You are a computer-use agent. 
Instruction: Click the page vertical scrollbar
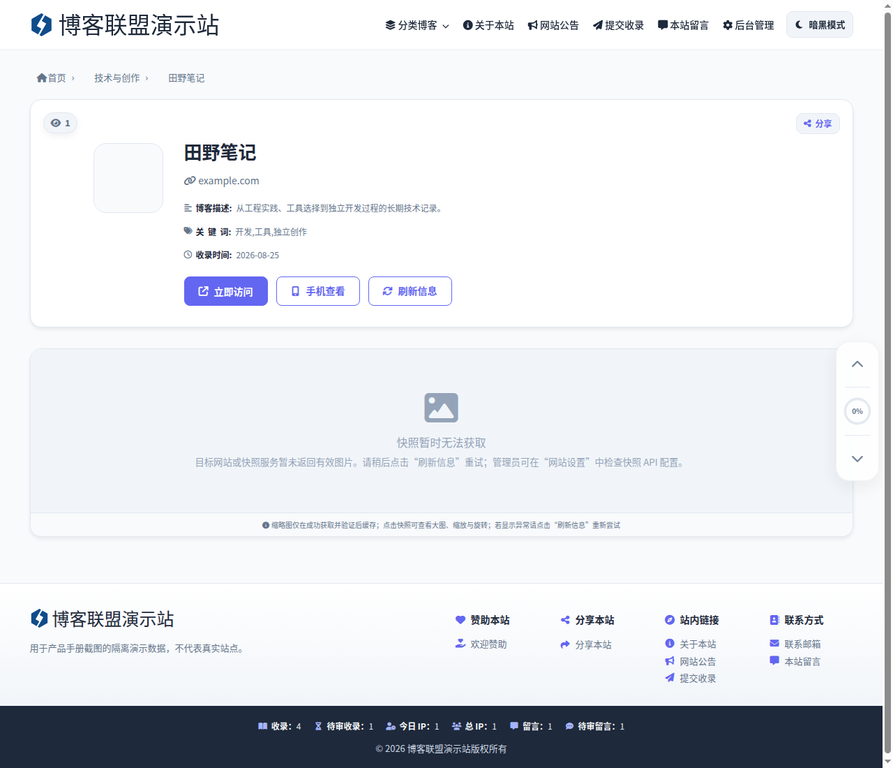click(x=887, y=384)
